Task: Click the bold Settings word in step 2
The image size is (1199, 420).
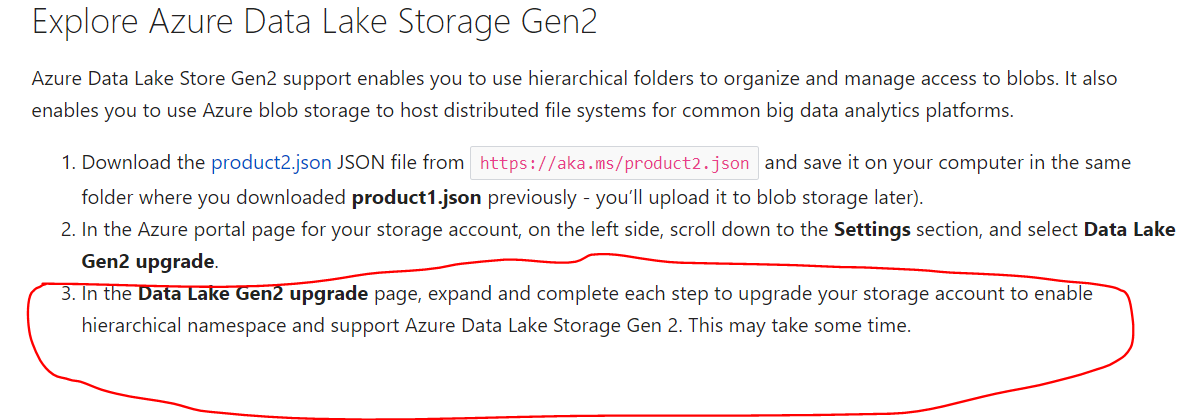Action: tap(872, 230)
